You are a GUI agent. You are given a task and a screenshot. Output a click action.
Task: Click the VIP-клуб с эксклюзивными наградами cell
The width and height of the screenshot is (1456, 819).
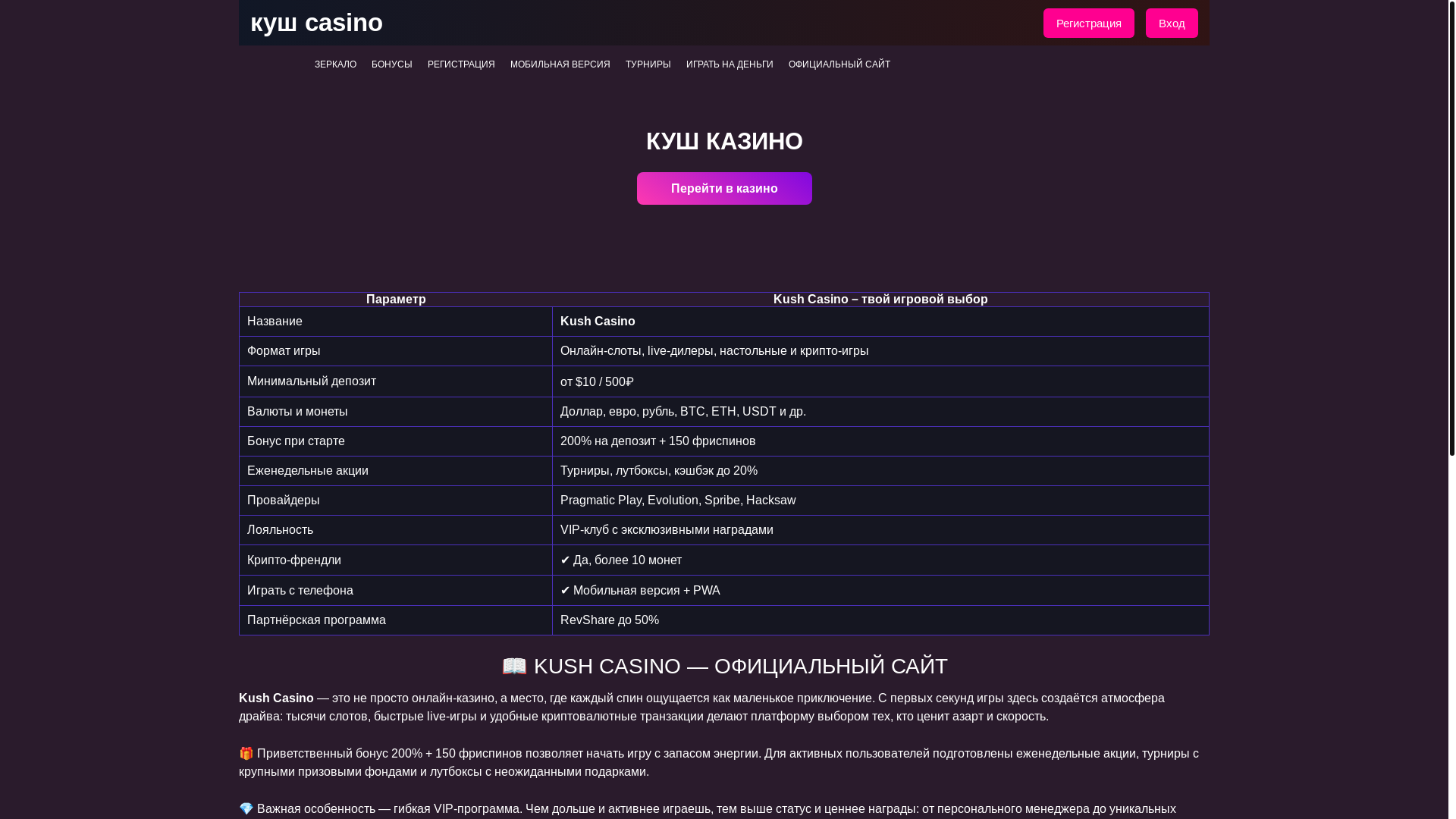coord(880,530)
